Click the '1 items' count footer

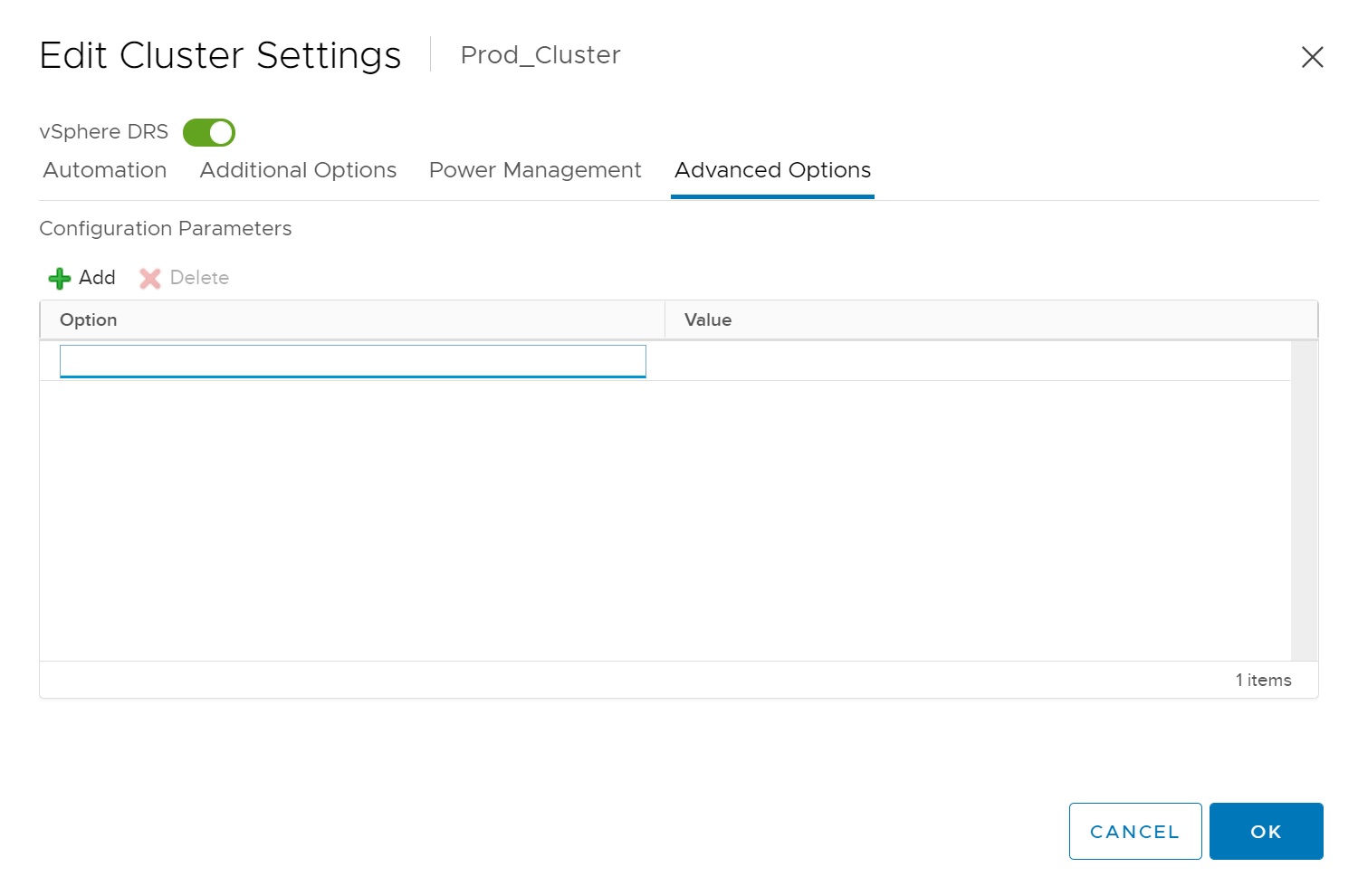tap(1263, 680)
